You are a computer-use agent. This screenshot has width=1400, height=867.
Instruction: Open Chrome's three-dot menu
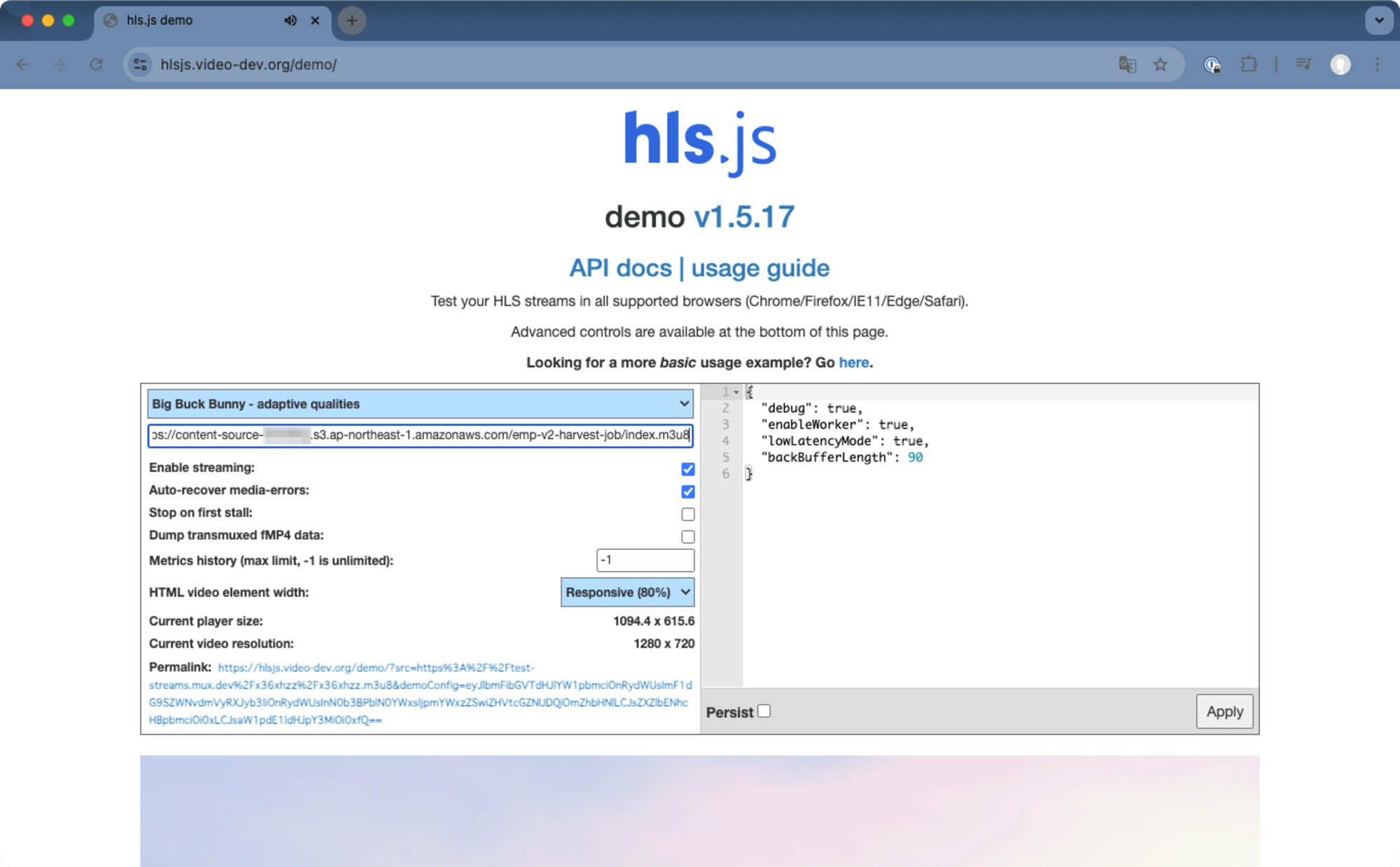pos(1377,64)
